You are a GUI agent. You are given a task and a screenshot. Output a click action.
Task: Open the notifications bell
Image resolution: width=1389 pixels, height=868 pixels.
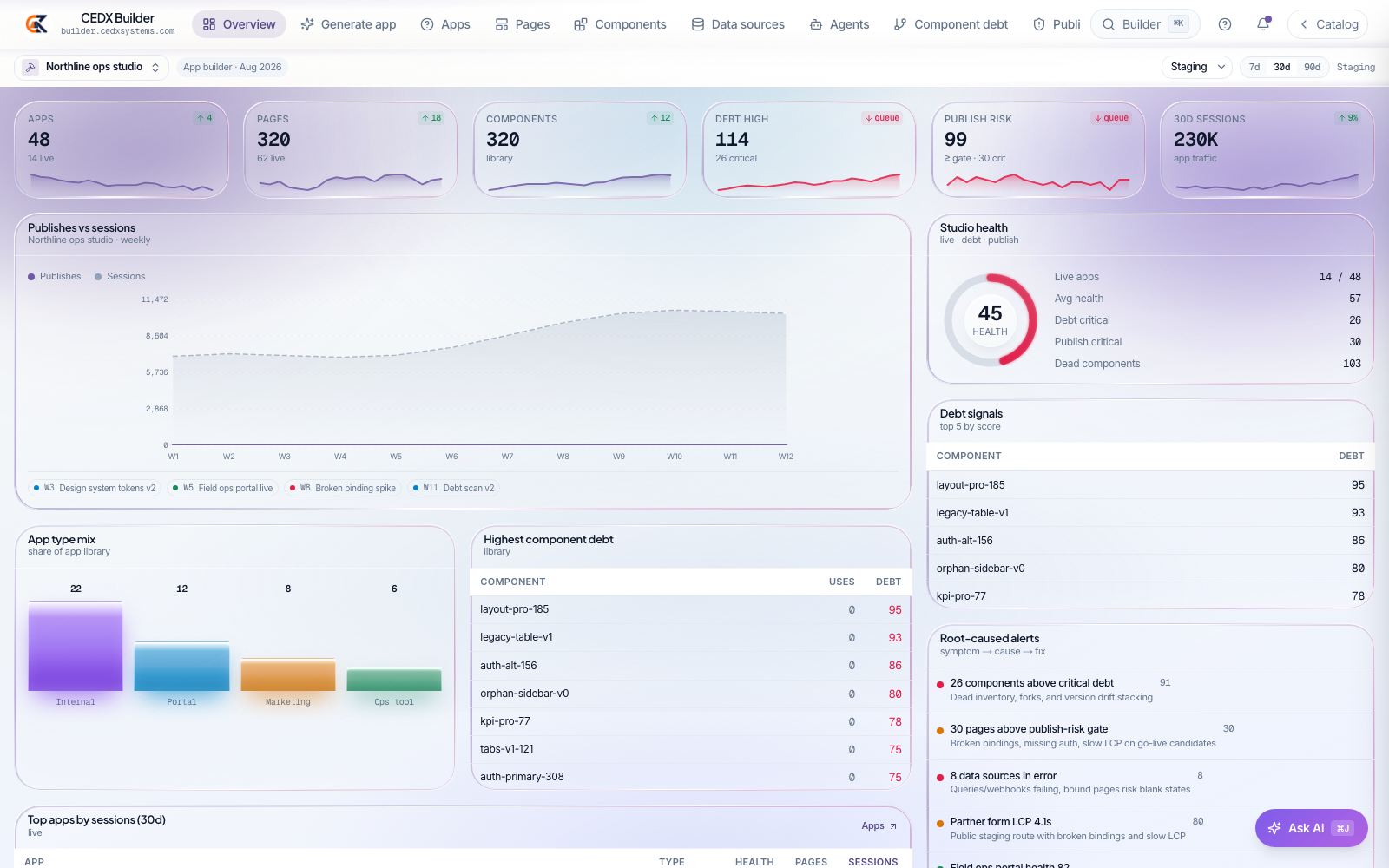point(1263,24)
